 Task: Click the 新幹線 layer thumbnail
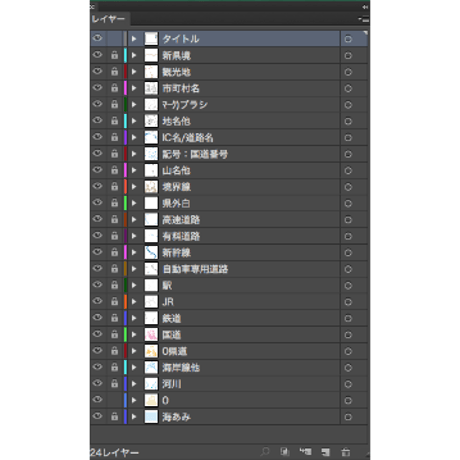(x=151, y=253)
